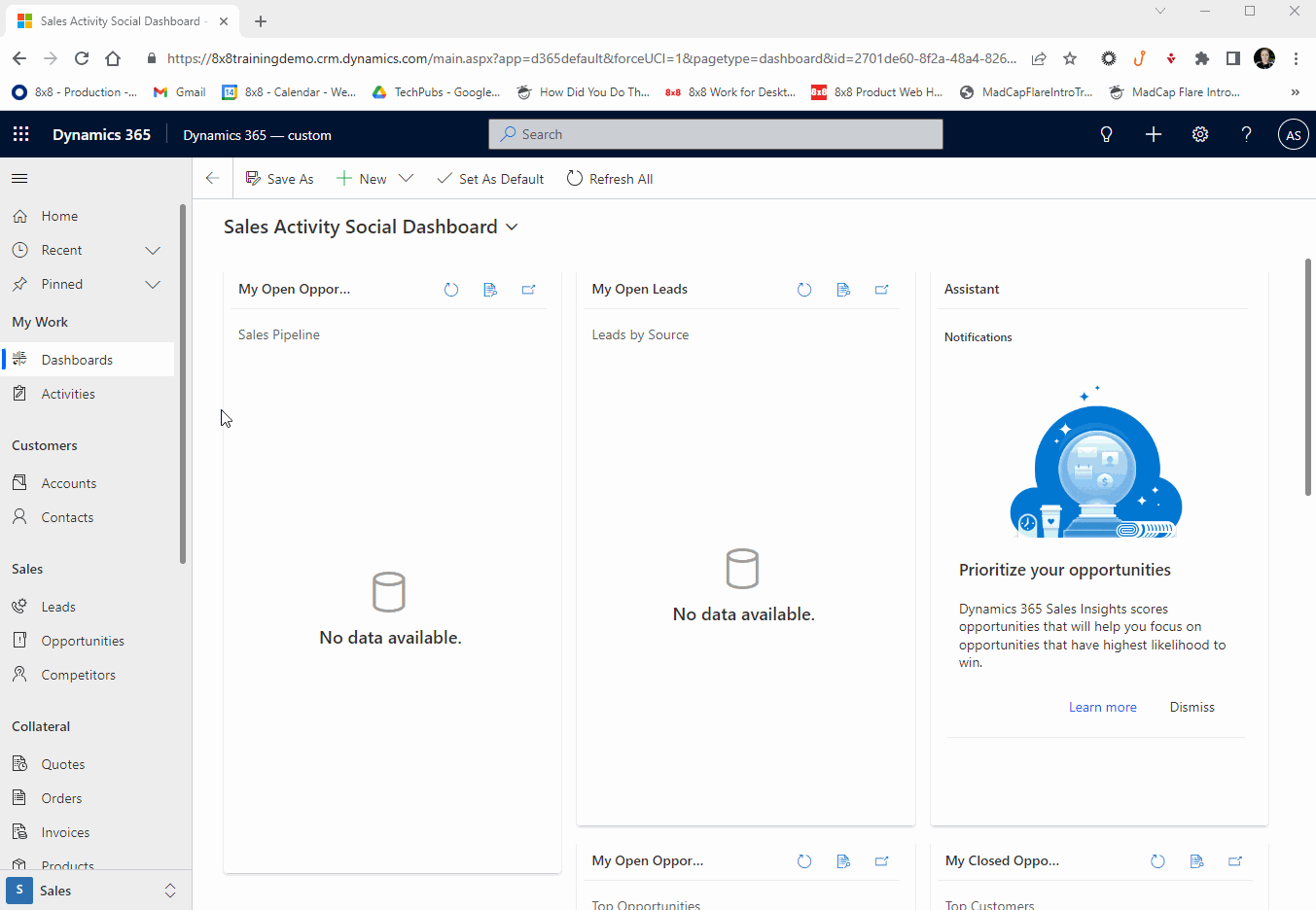1316x910 pixels.
Task: Click the question mark help icon
Action: pos(1246,134)
